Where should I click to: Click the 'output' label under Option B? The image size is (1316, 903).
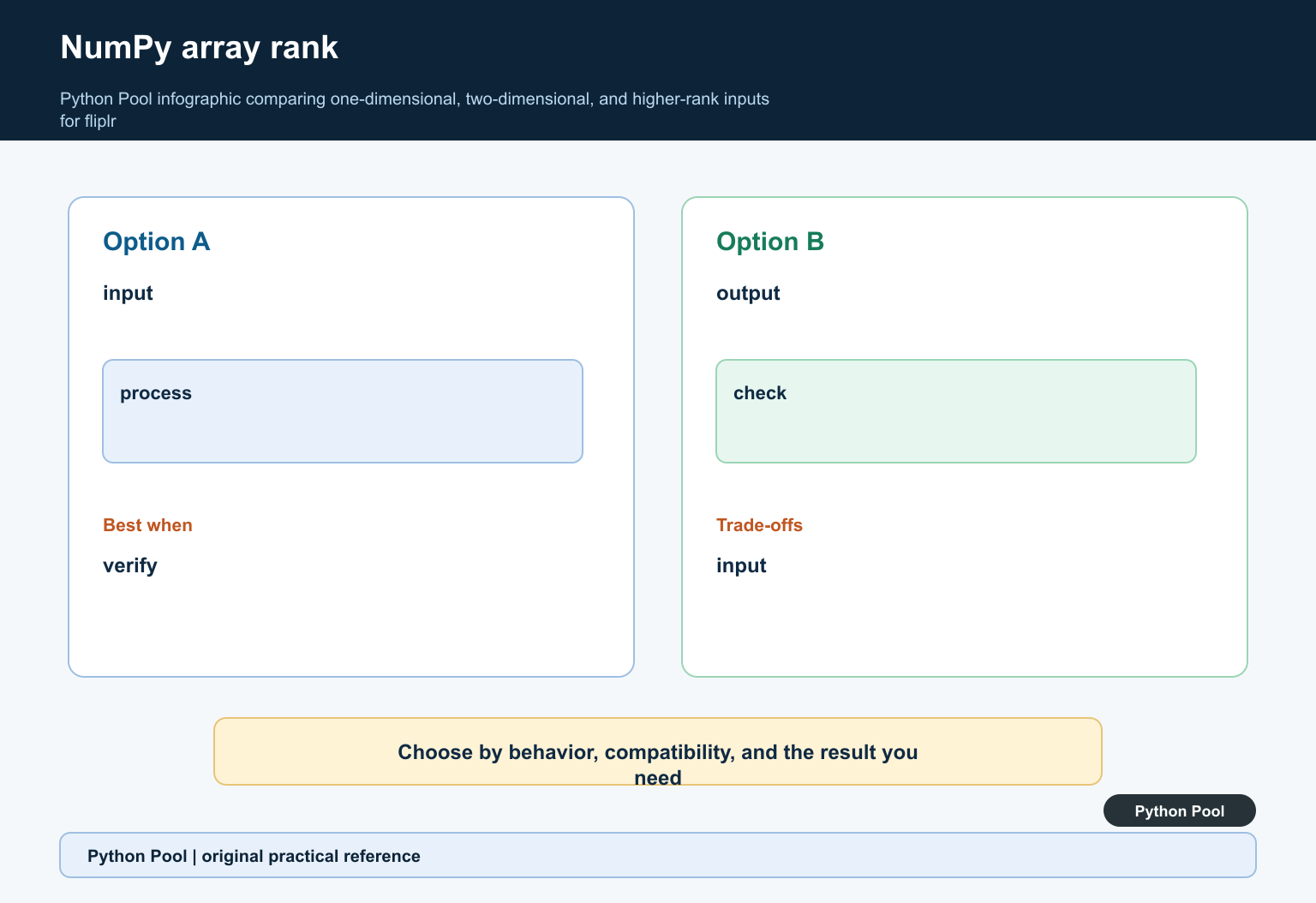(x=748, y=293)
